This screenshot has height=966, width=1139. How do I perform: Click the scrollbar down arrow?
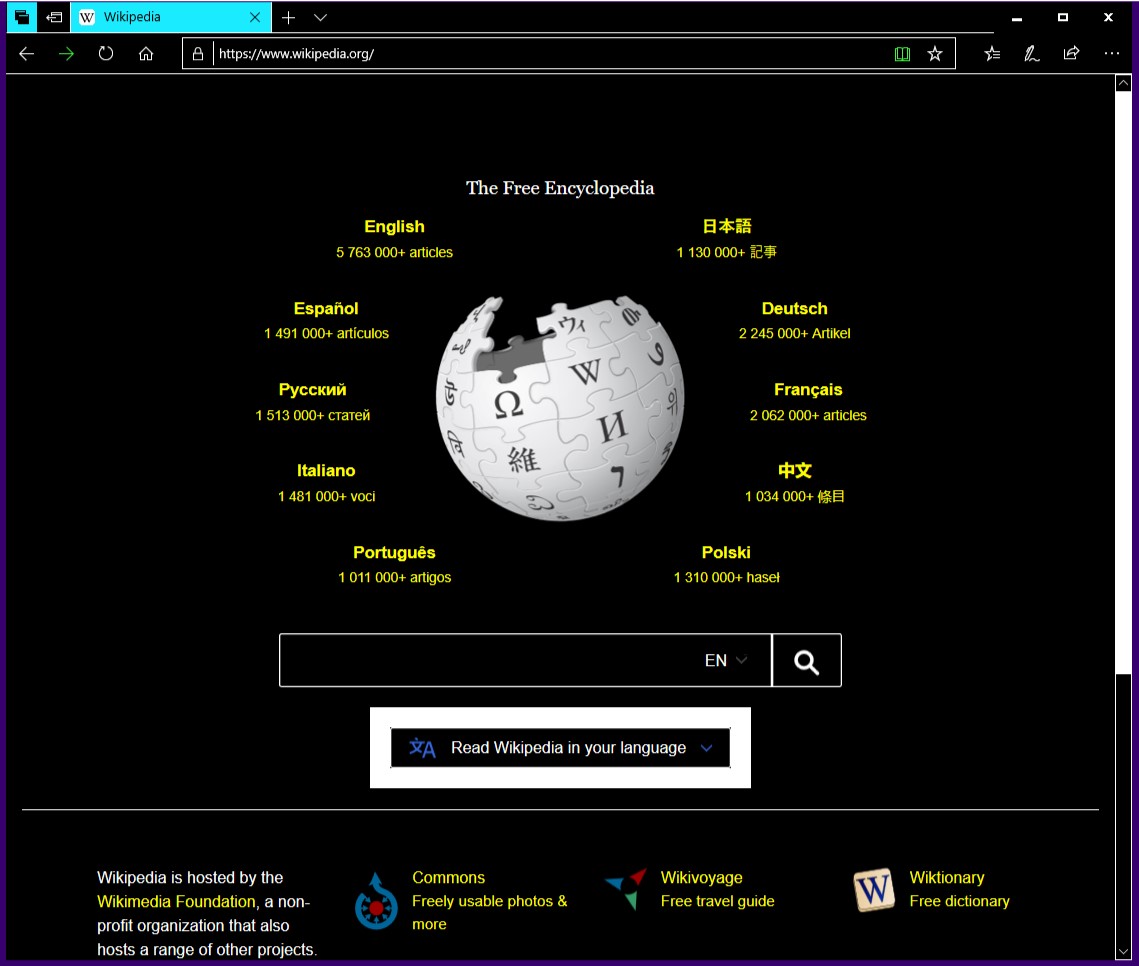pos(1122,949)
